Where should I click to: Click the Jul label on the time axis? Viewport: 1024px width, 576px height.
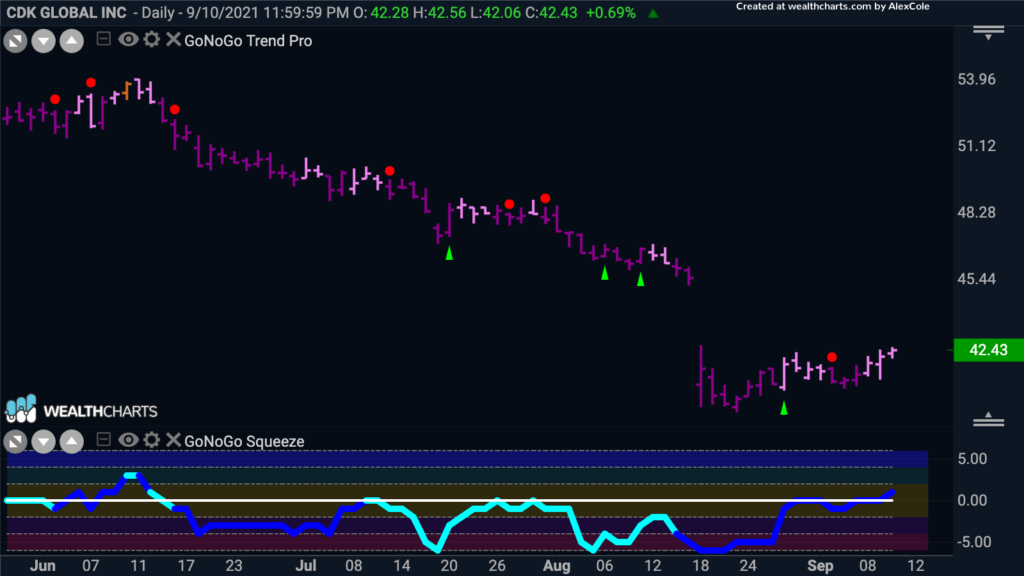pos(305,566)
